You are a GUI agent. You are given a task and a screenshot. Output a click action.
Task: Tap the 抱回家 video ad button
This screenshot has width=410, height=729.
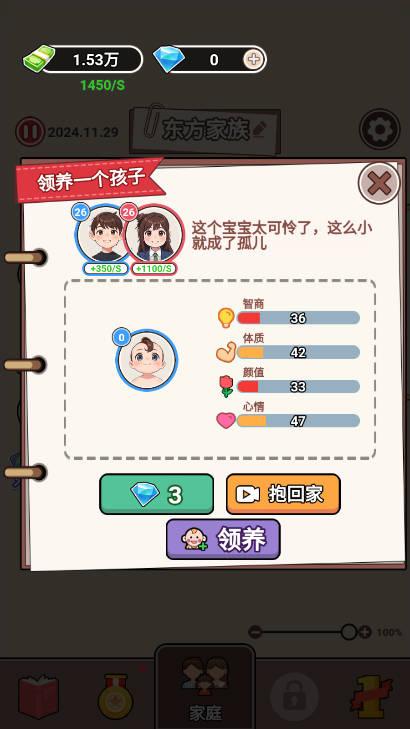[283, 494]
